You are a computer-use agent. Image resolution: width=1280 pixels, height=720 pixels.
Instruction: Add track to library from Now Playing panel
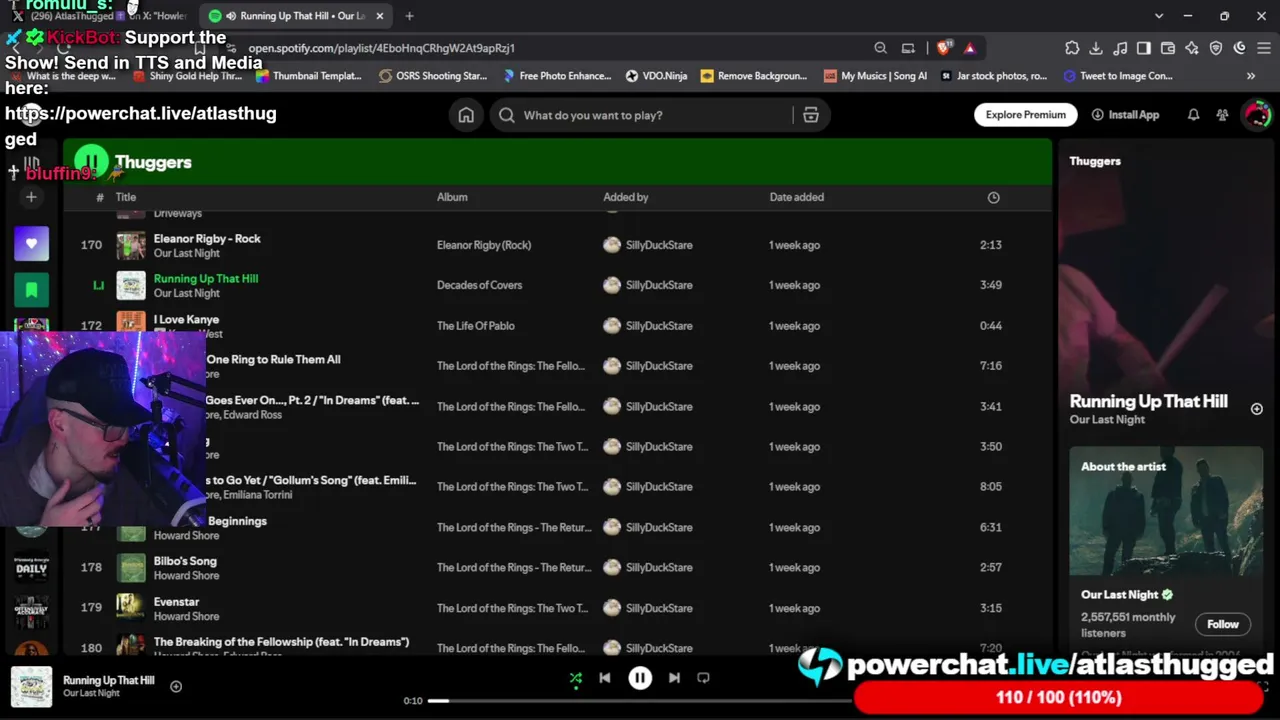point(1257,408)
